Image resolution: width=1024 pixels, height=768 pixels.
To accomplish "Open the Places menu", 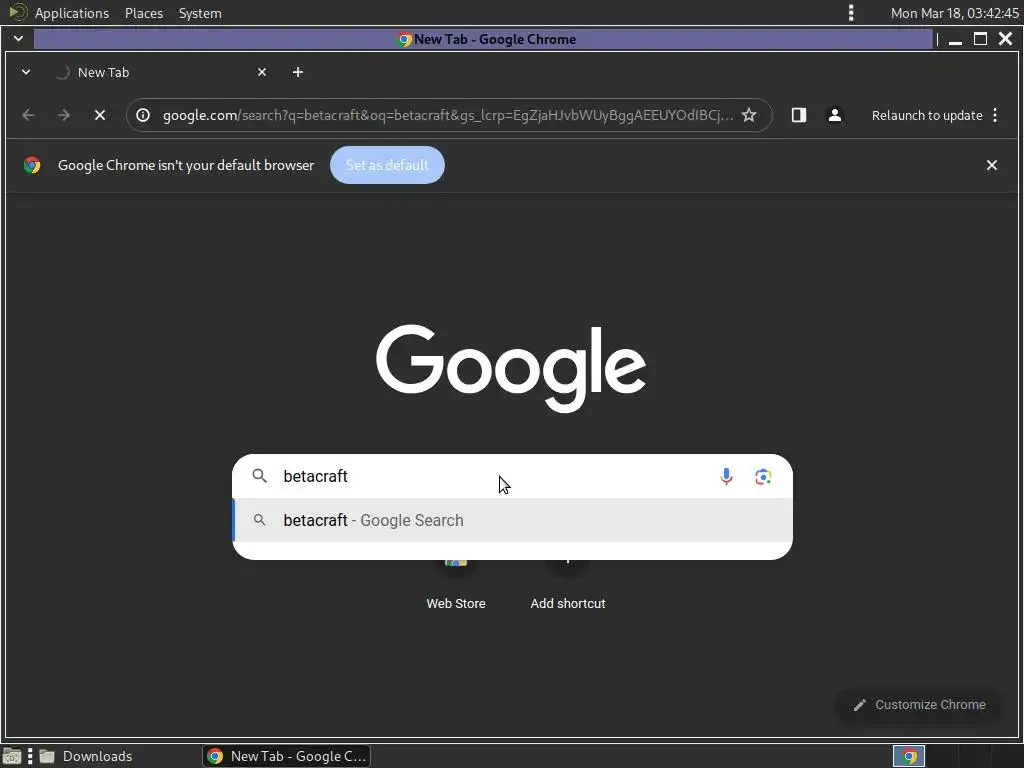I will [144, 13].
